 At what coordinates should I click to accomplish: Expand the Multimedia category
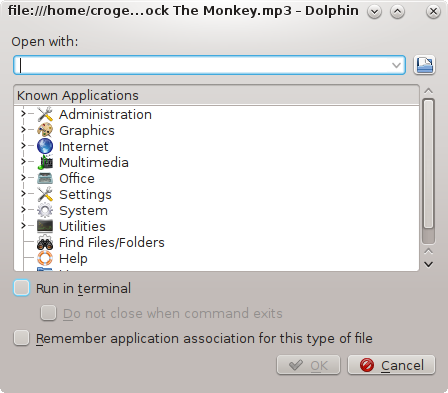tap(23, 162)
